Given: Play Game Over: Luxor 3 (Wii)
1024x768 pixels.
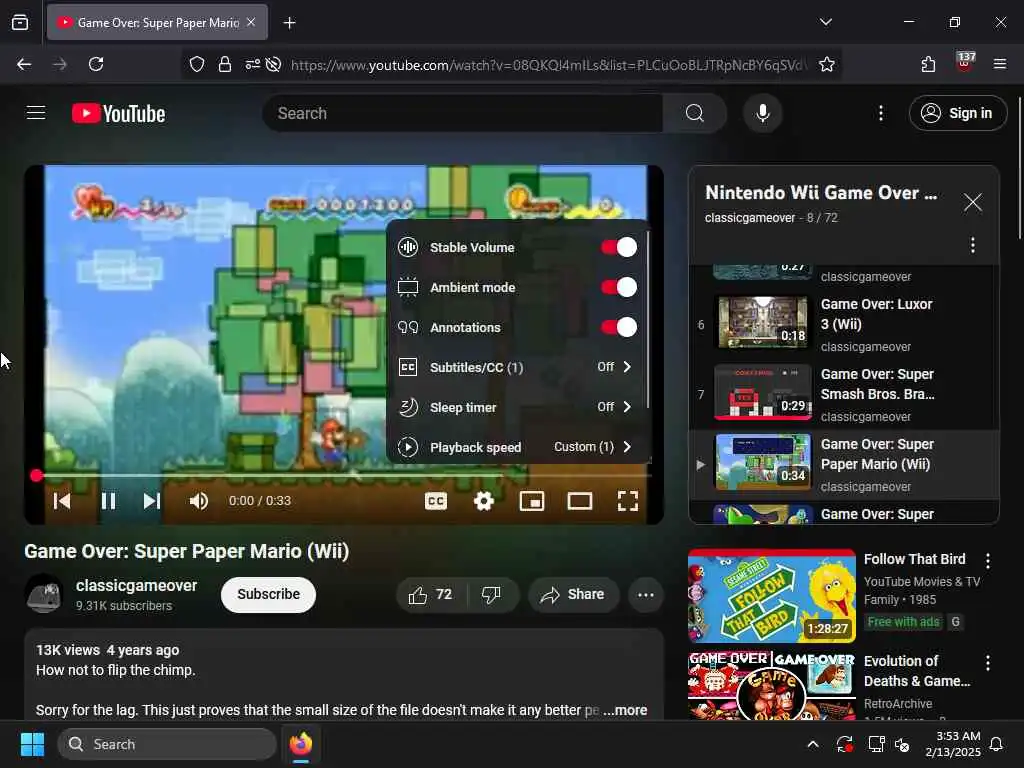Looking at the screenshot, I should 844,325.
